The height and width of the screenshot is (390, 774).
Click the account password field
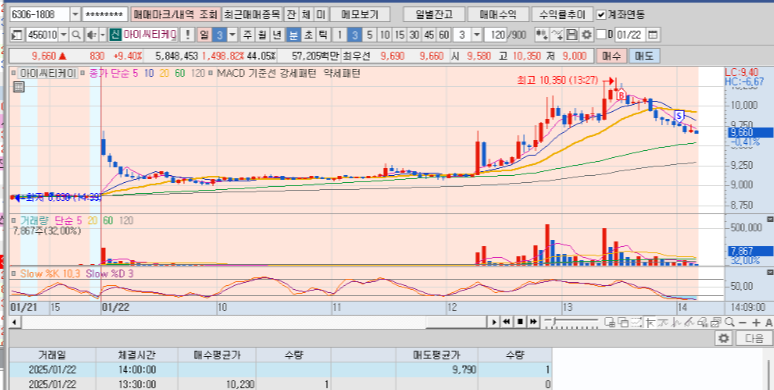coord(105,15)
